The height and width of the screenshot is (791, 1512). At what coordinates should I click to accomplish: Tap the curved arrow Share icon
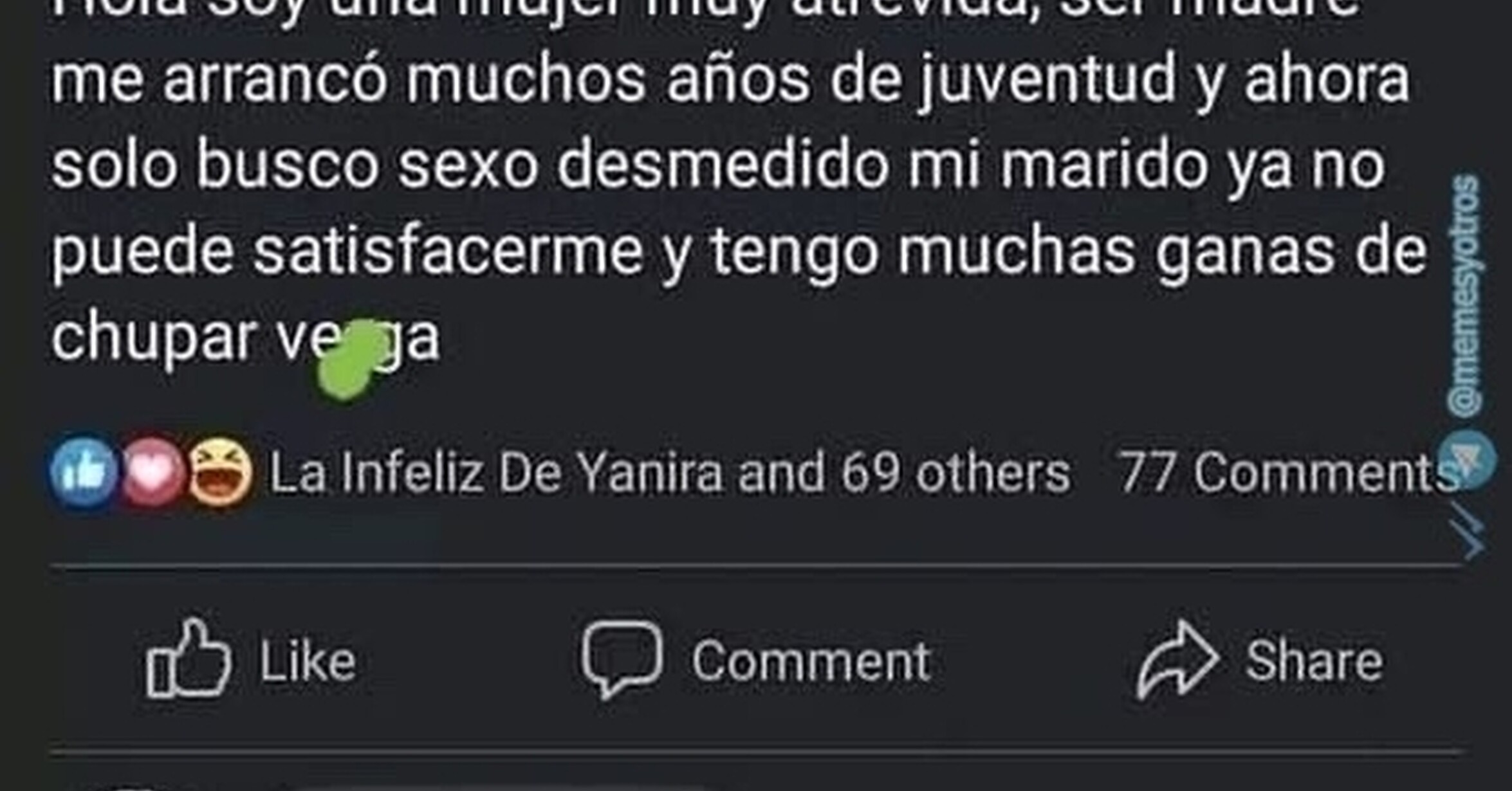(x=1177, y=660)
